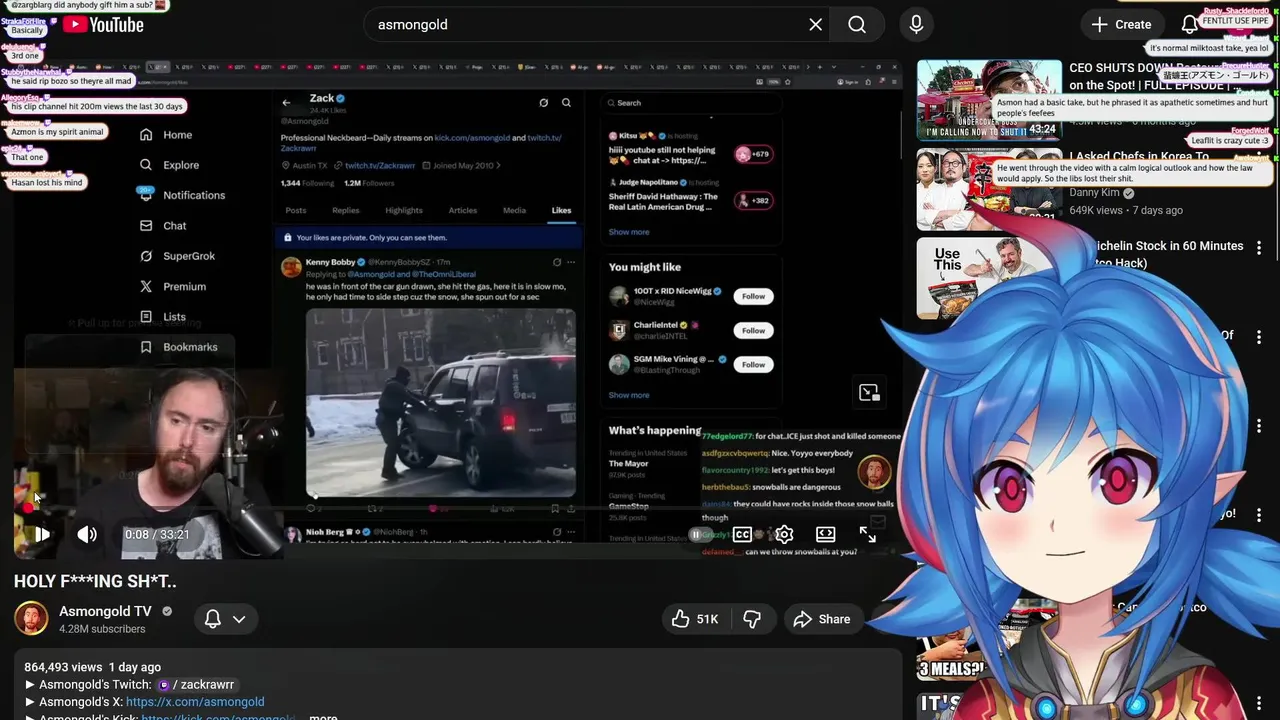The height and width of the screenshot is (720, 1280).
Task: Enter fullscreen mode
Action: 867,535
